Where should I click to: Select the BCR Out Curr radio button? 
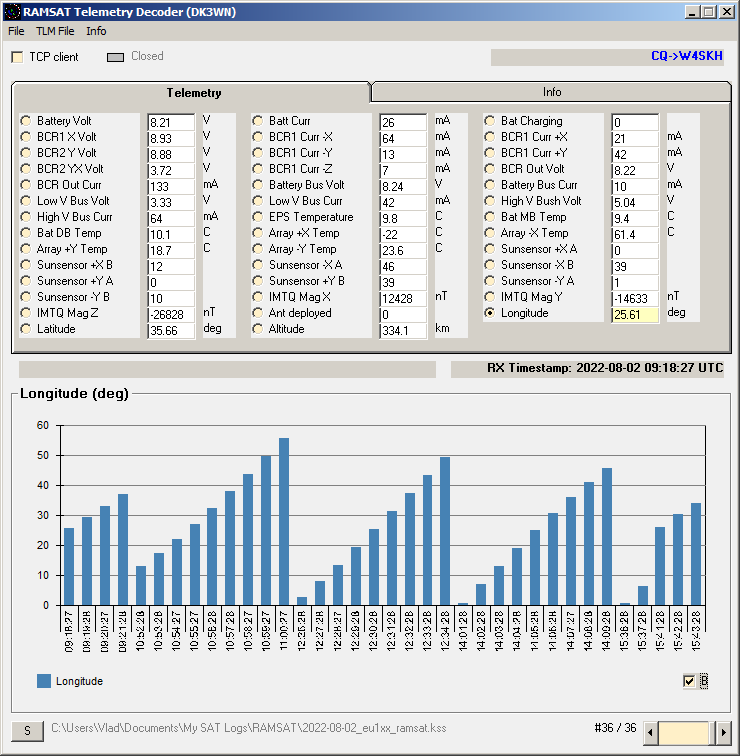click(x=26, y=185)
